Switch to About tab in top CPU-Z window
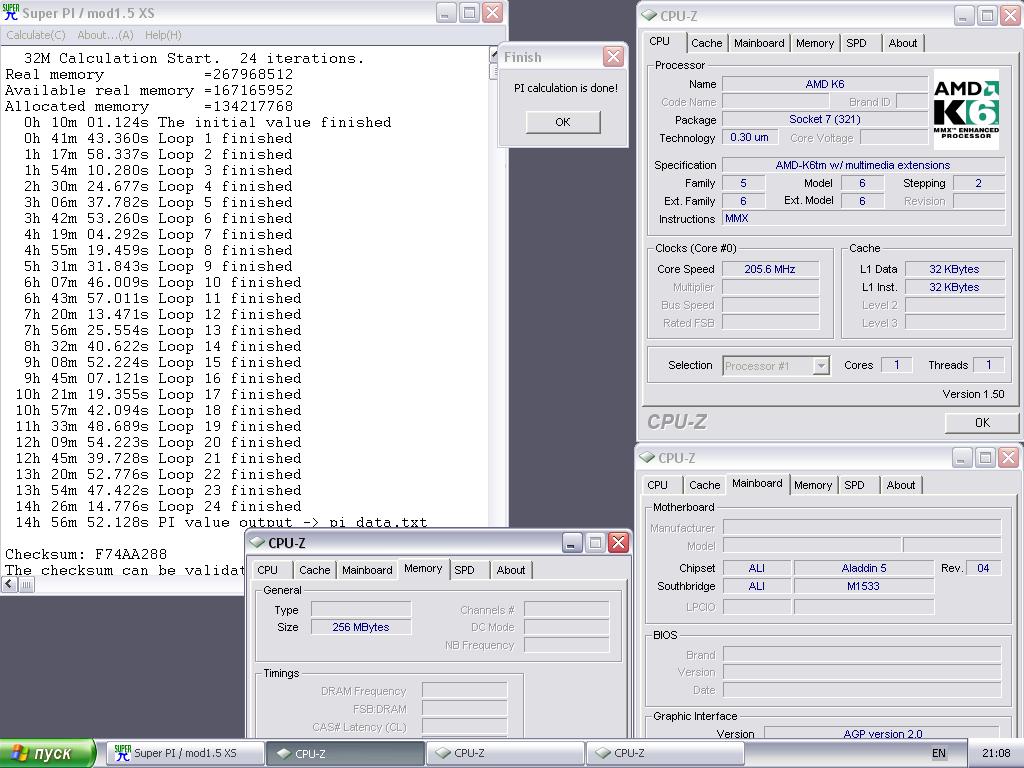The image size is (1024, 768). click(x=903, y=43)
